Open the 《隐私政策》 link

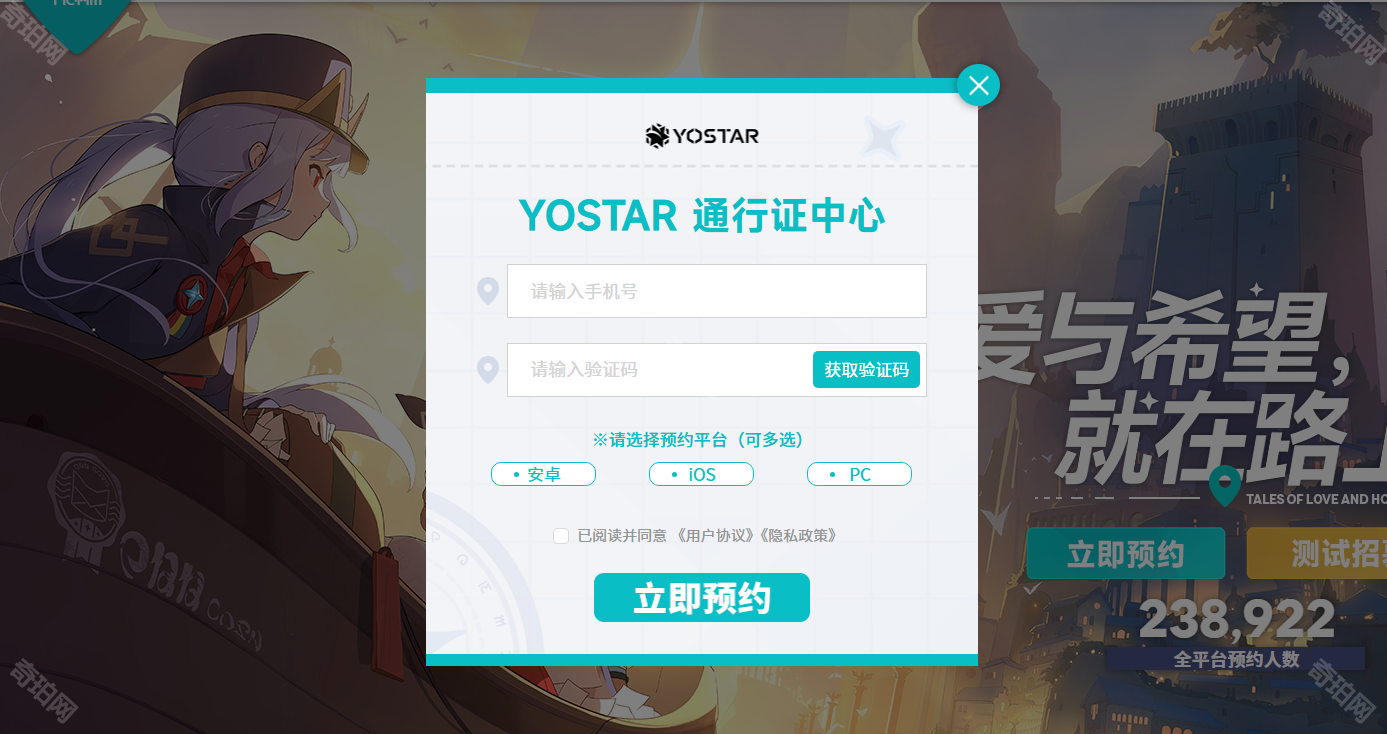coord(798,536)
